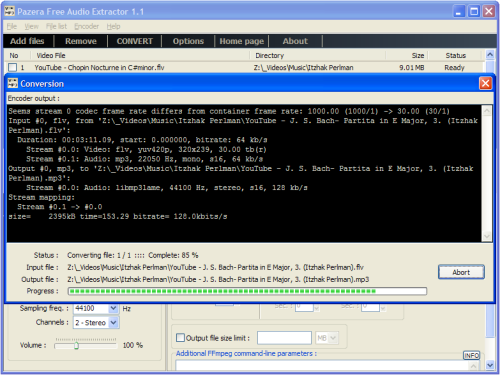Open the File list menu

(x=56, y=26)
